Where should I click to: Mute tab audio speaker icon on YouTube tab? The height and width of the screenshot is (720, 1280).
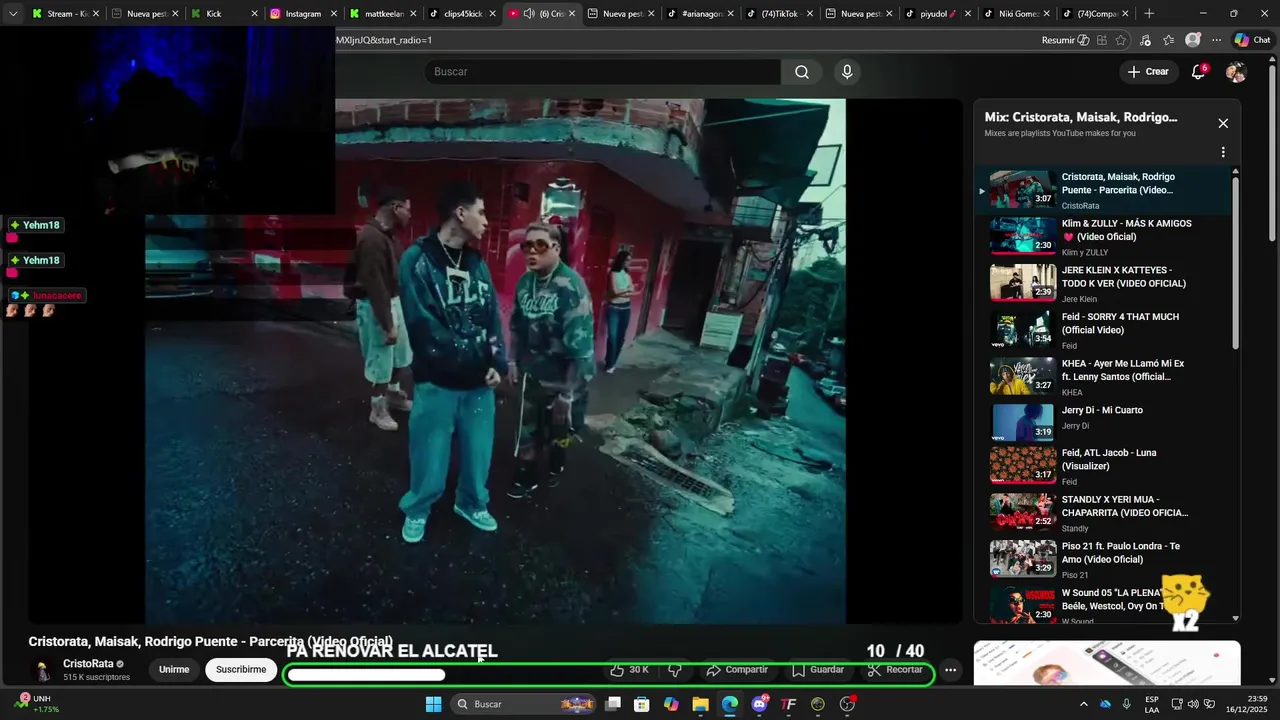(529, 14)
